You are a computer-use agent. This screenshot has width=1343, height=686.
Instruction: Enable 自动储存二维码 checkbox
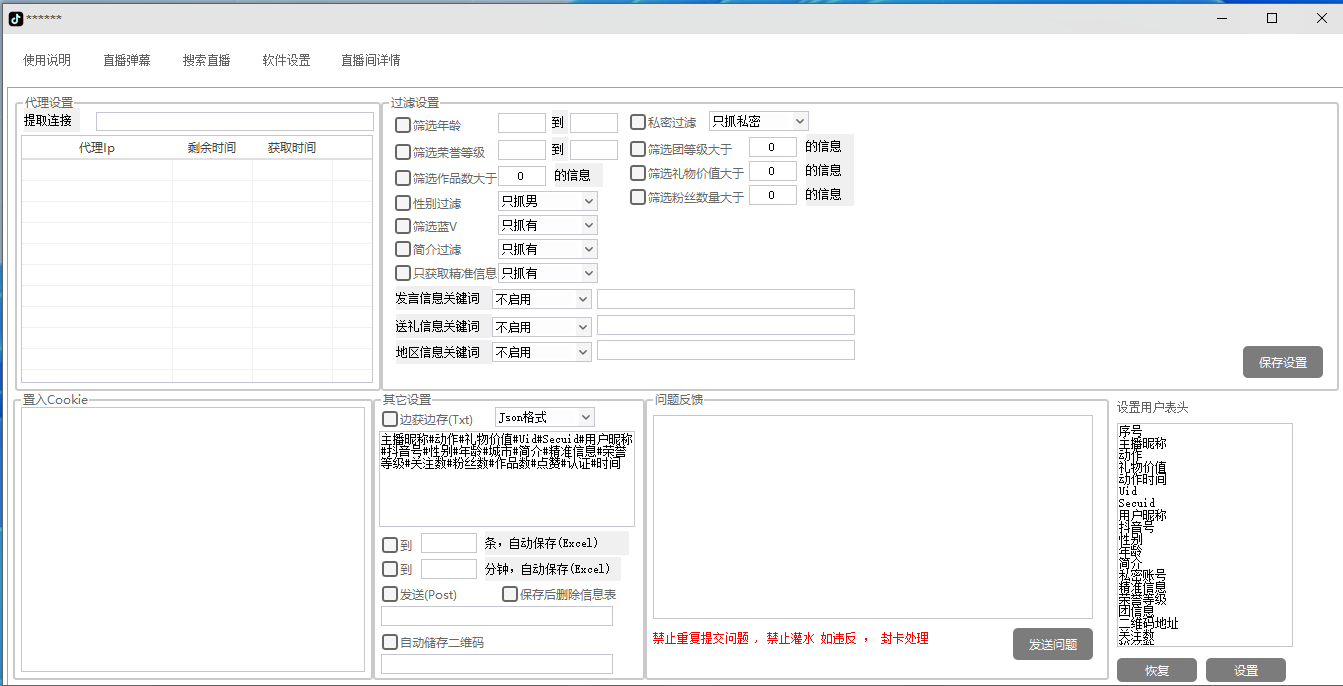[x=390, y=642]
